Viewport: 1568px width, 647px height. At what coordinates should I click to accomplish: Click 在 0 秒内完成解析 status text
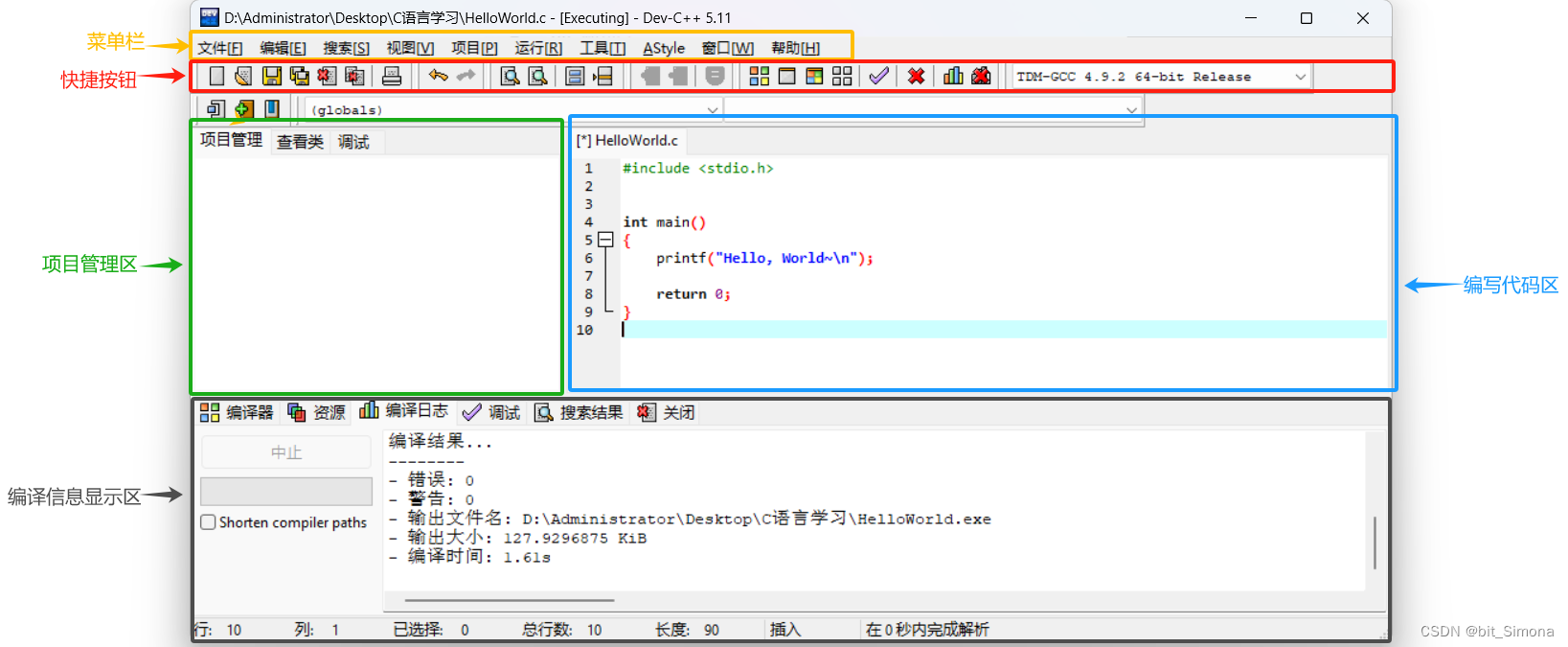click(x=927, y=630)
